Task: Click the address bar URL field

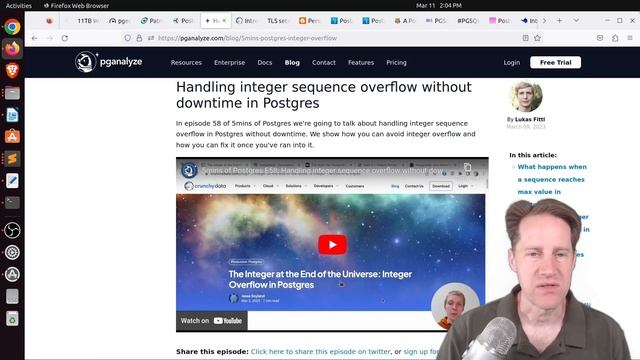Action: click(331, 38)
